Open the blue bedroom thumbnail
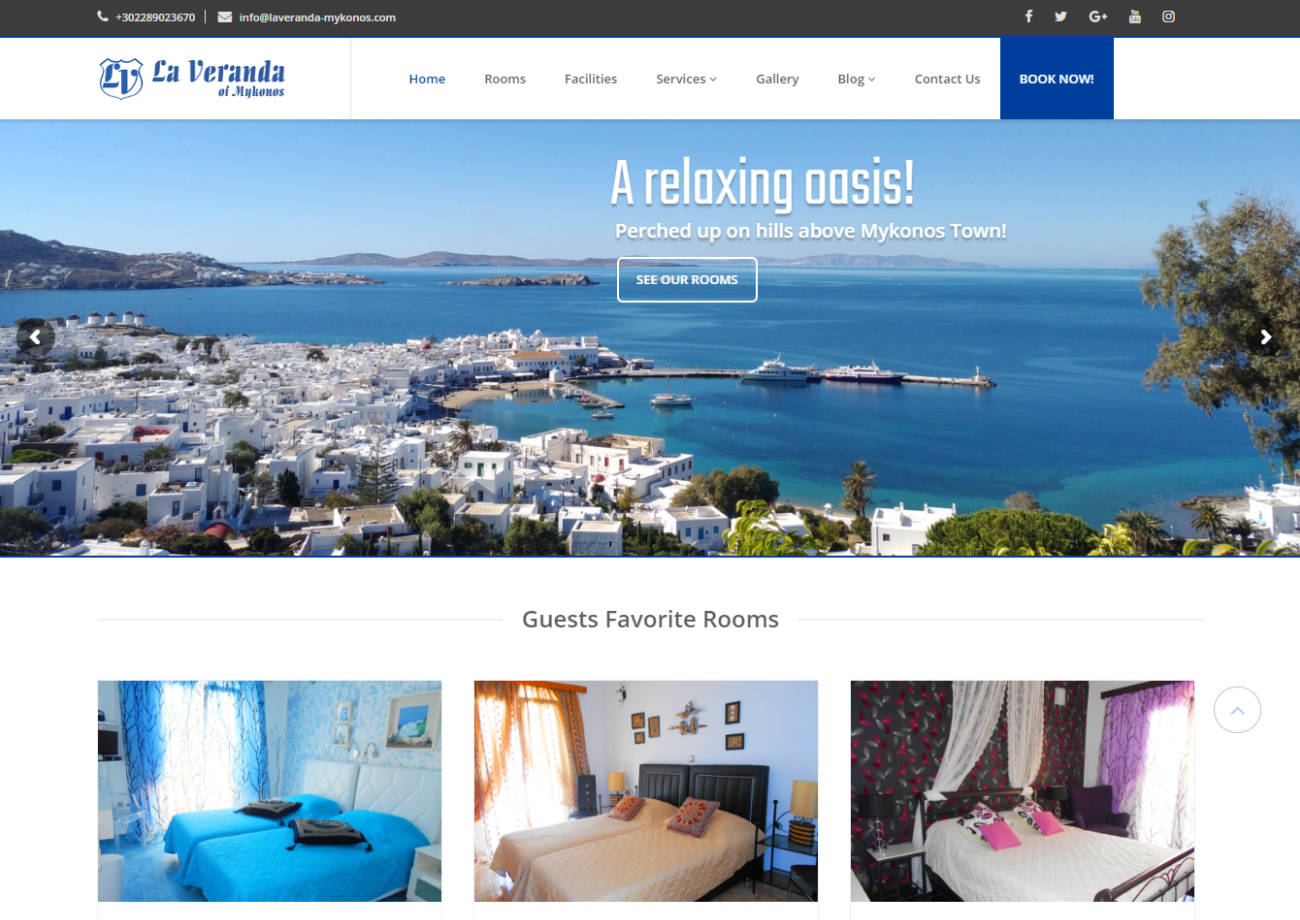This screenshot has width=1300, height=920. tap(270, 791)
